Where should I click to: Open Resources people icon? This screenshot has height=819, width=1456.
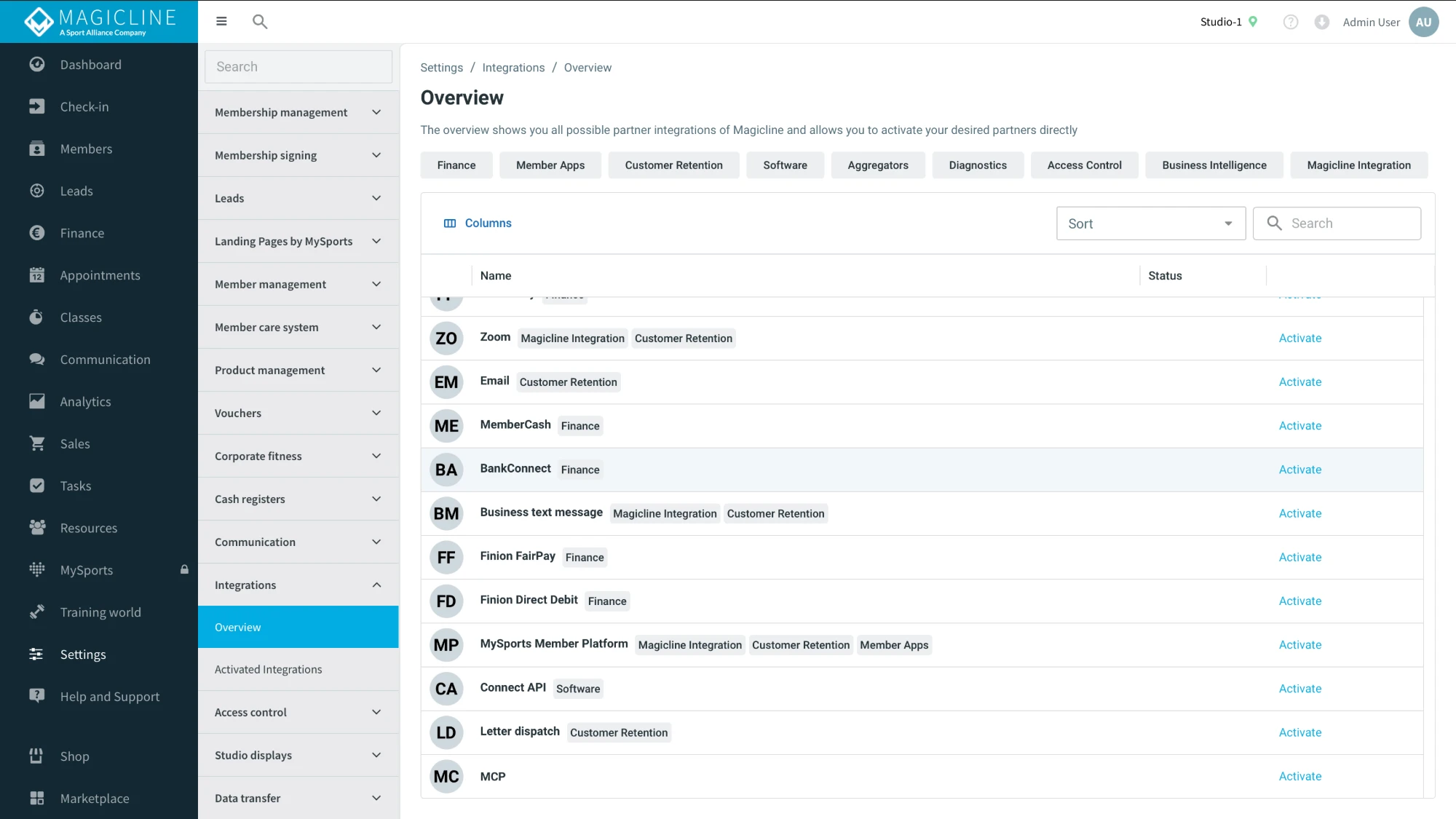[37, 528]
